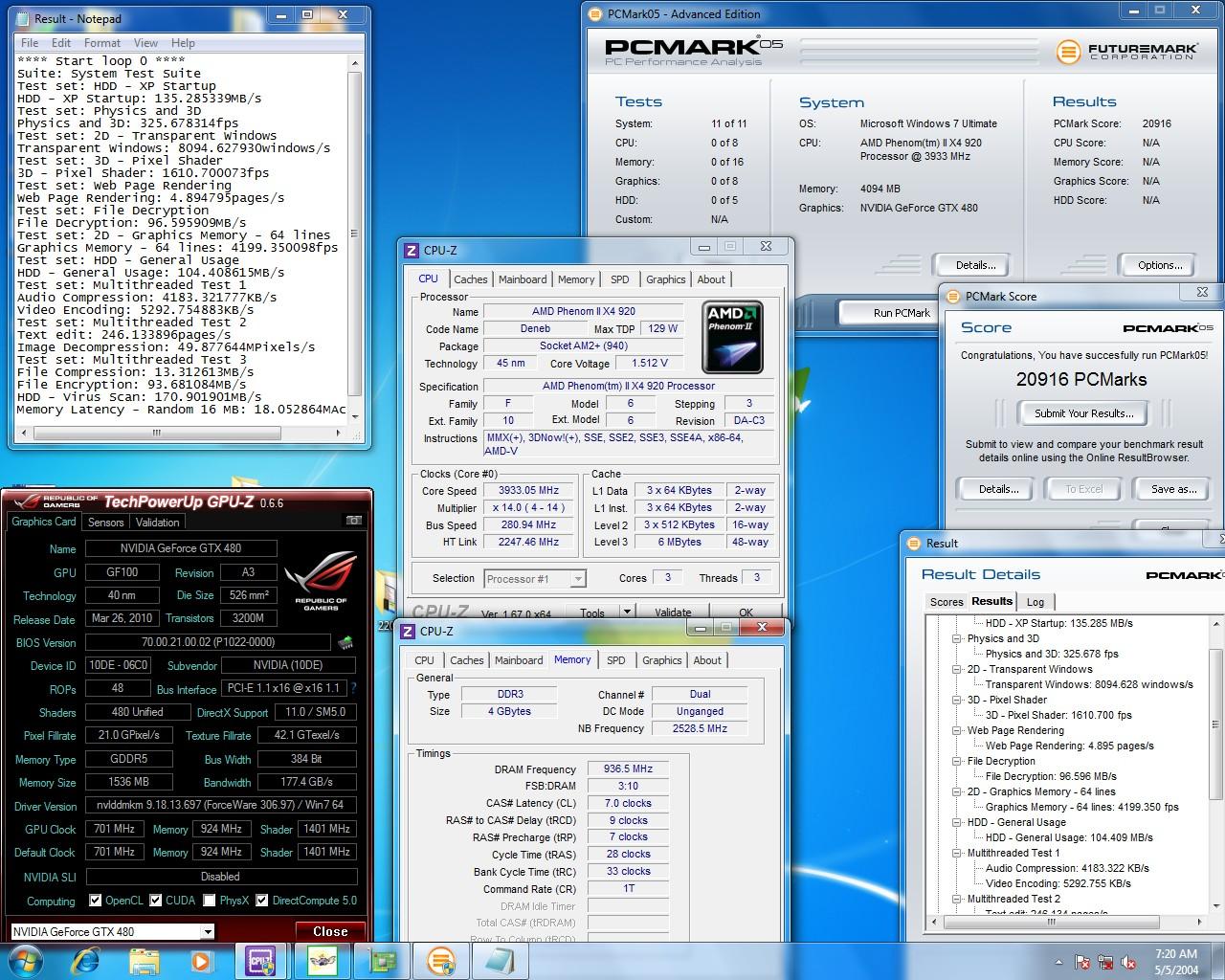Launch Internet Explorer from the taskbar
This screenshot has height=980, width=1225.
pyautogui.click(x=87, y=960)
